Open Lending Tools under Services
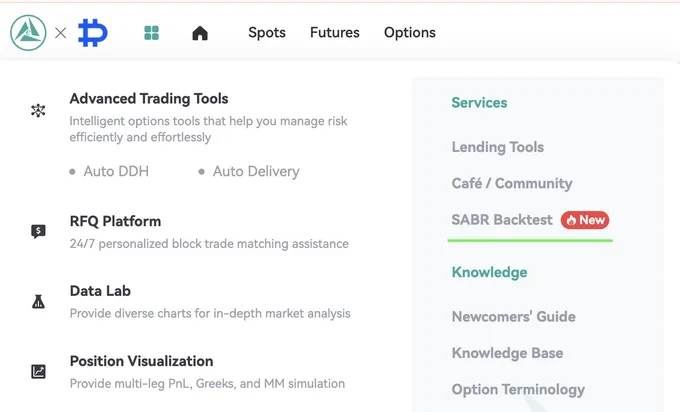 click(497, 147)
